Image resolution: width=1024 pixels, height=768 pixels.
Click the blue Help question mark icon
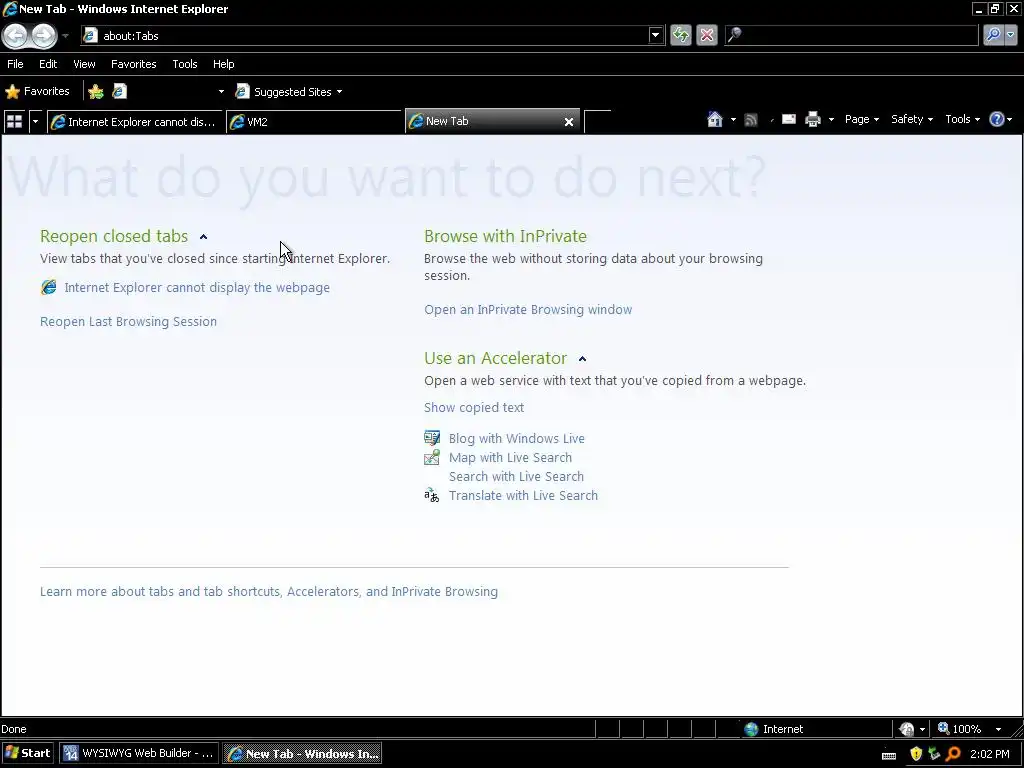click(x=997, y=119)
